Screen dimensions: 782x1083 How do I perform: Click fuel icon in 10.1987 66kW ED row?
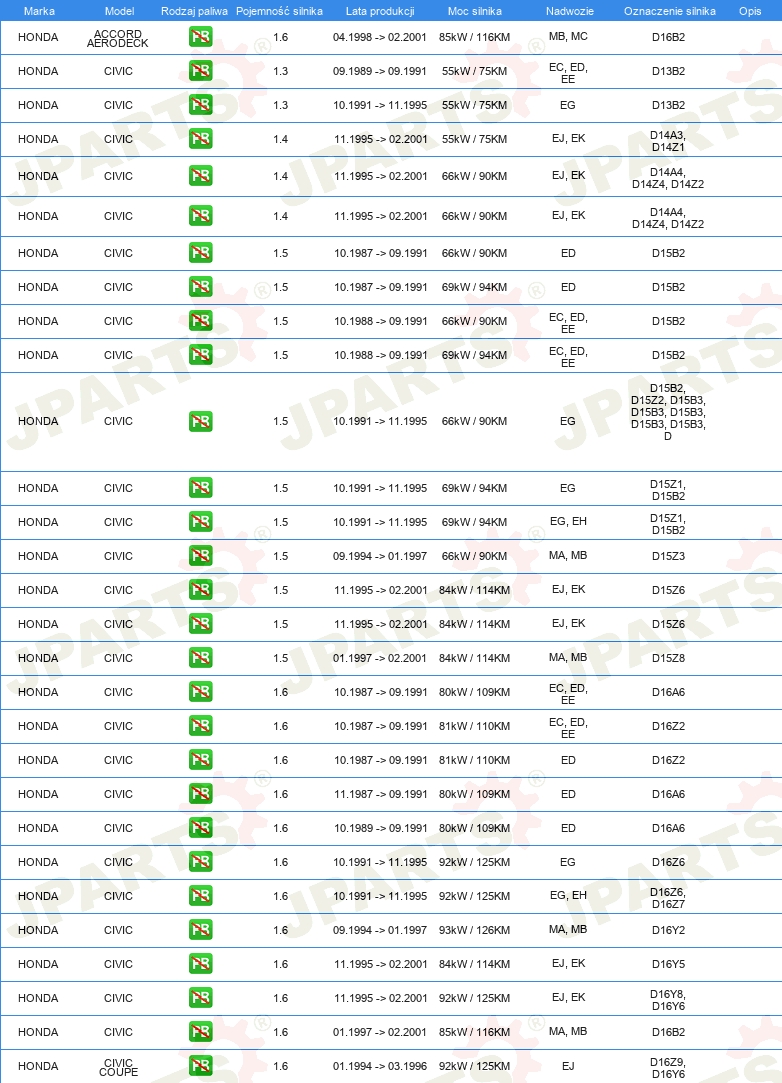point(200,253)
